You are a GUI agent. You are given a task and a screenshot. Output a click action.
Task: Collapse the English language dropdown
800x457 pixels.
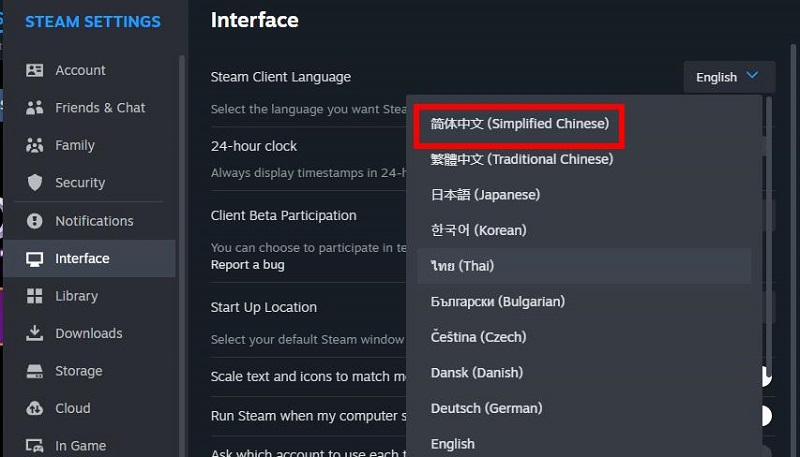coord(730,77)
